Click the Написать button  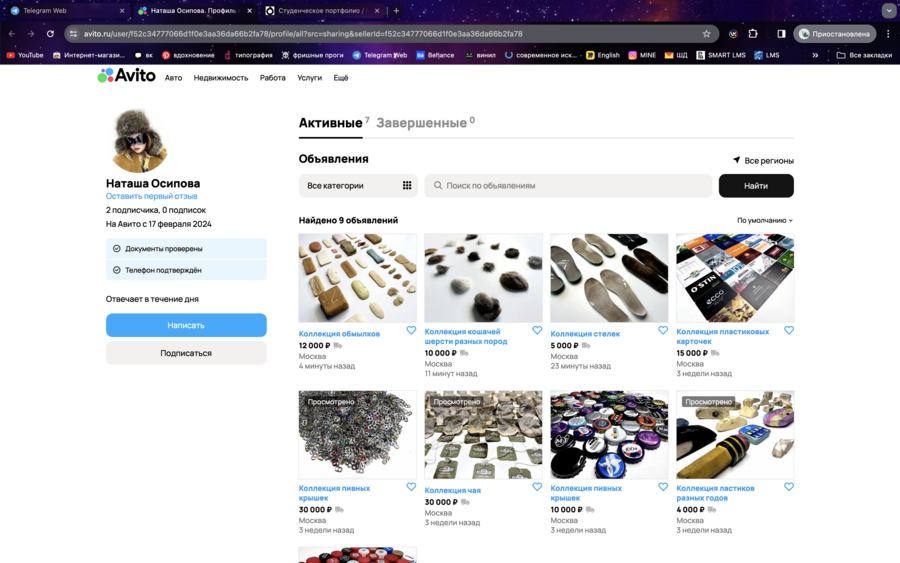pos(186,325)
